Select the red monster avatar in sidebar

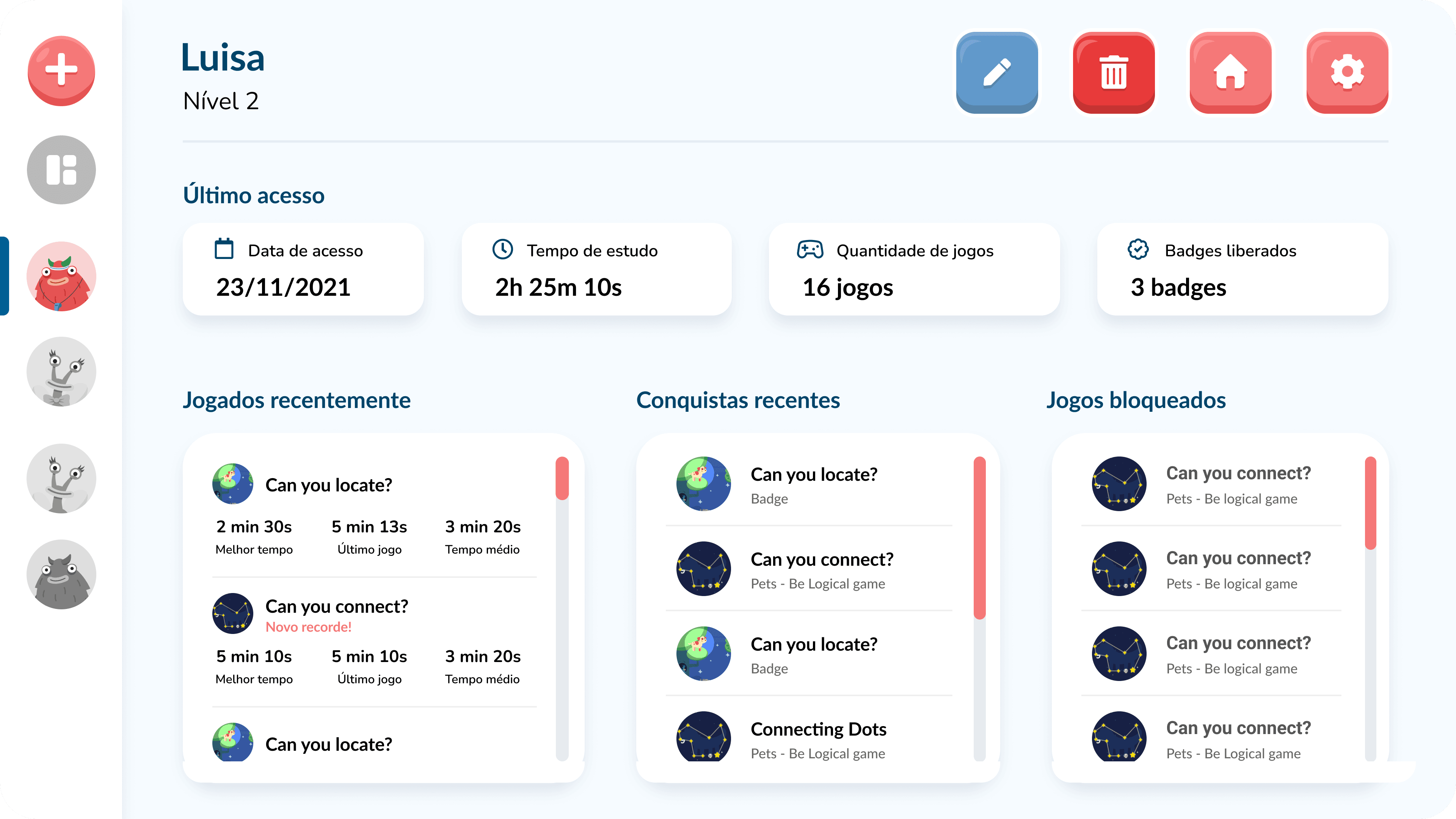click(x=61, y=276)
